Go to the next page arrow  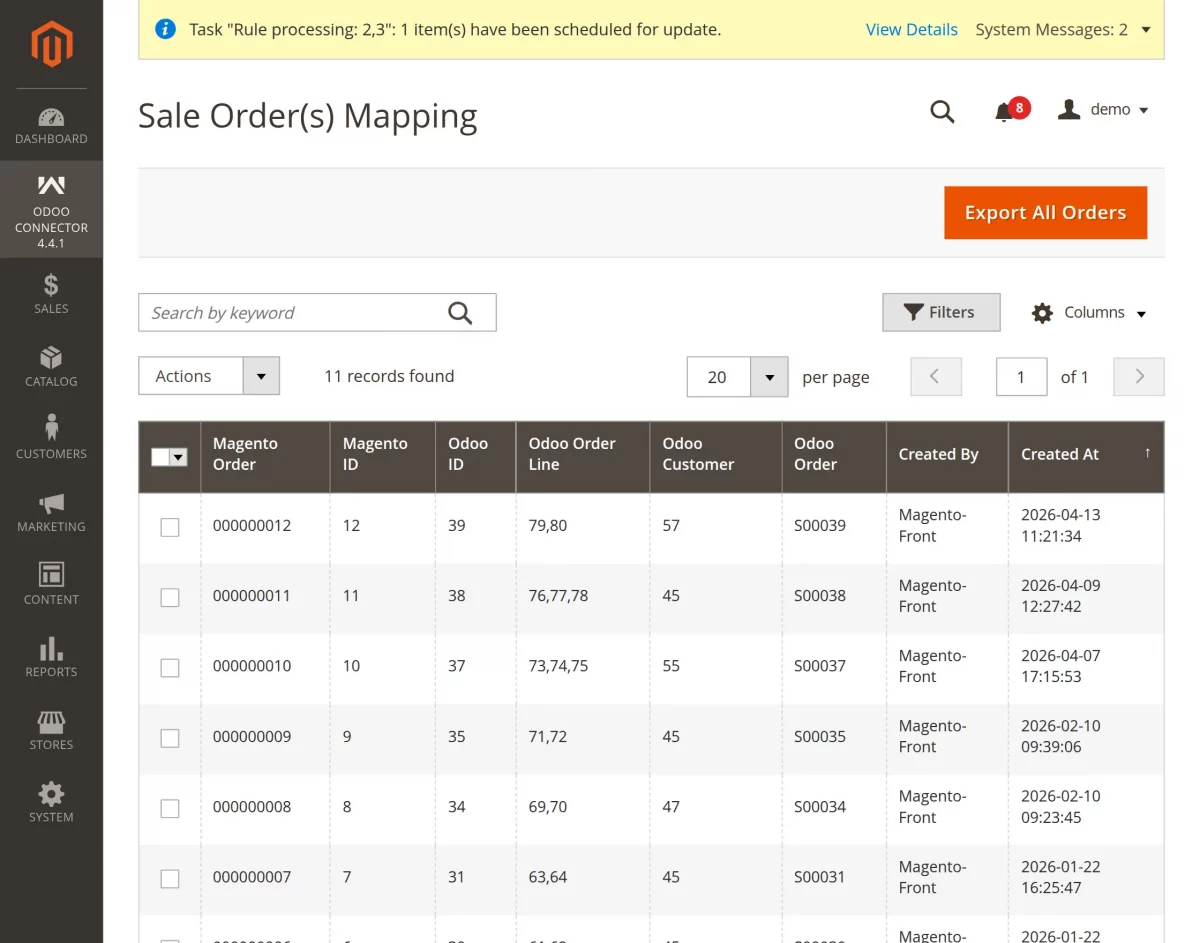(x=1139, y=377)
